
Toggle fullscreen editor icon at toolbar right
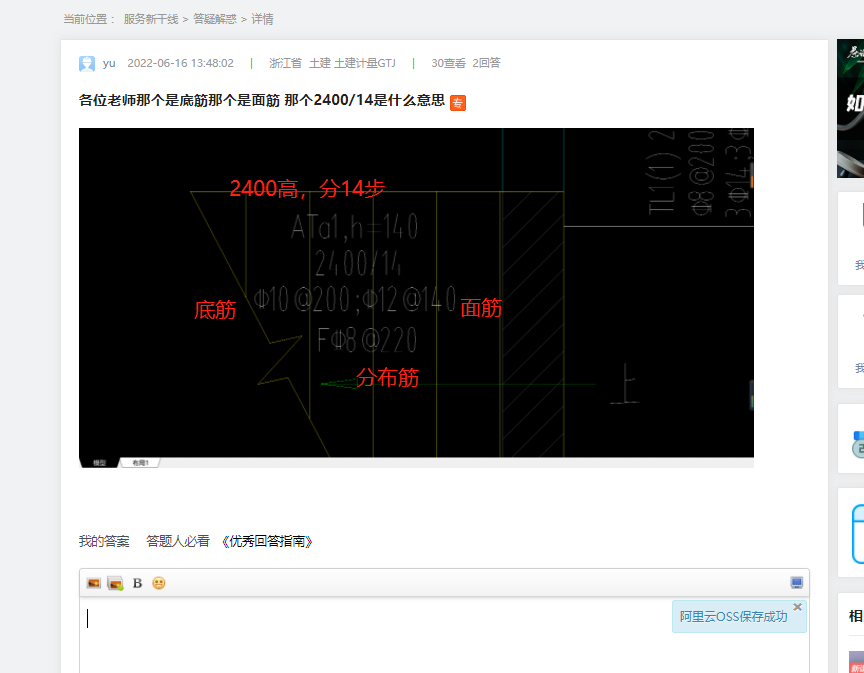coord(796,583)
